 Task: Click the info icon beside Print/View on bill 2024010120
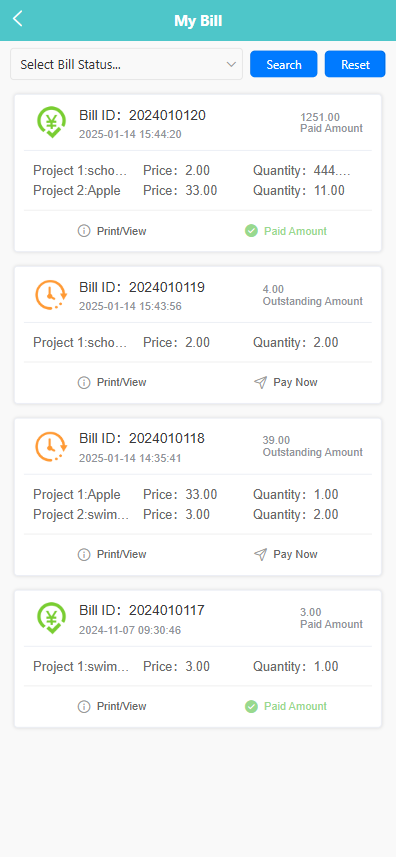click(84, 231)
